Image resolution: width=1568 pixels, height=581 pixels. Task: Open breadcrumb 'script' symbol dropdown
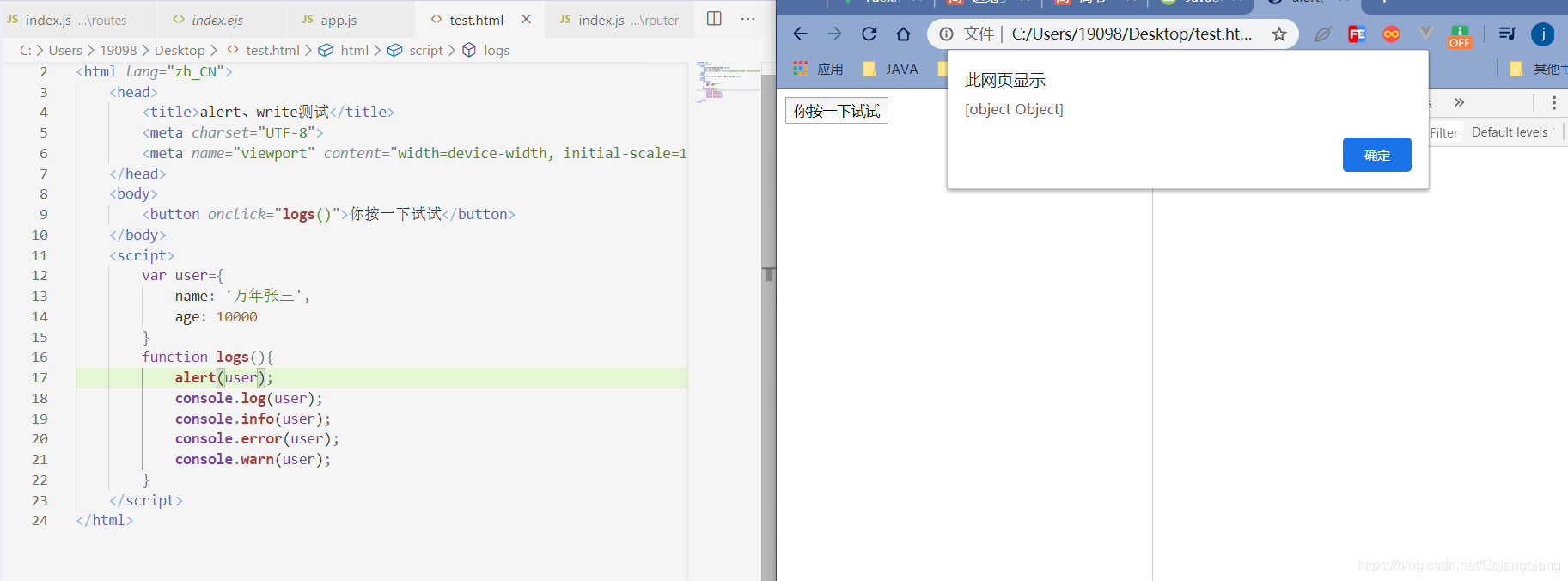415,50
